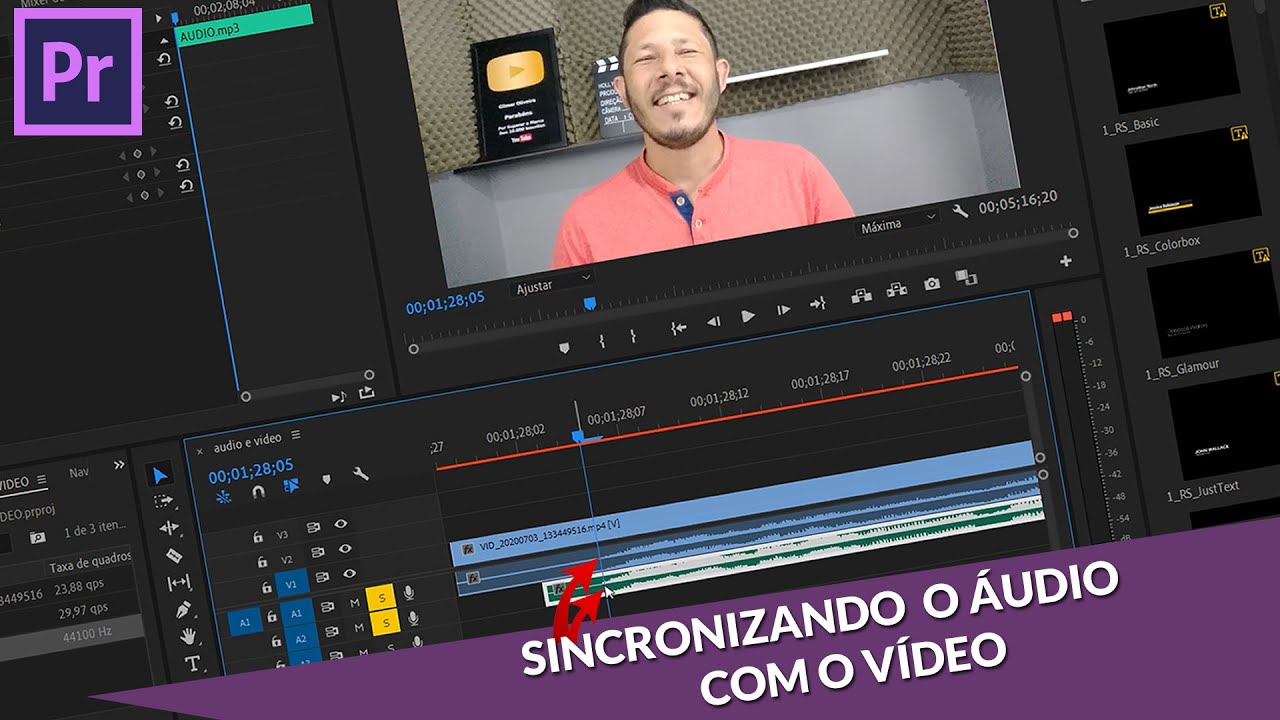The height and width of the screenshot is (720, 1280).
Task: Mute track A2
Action: tap(358, 629)
